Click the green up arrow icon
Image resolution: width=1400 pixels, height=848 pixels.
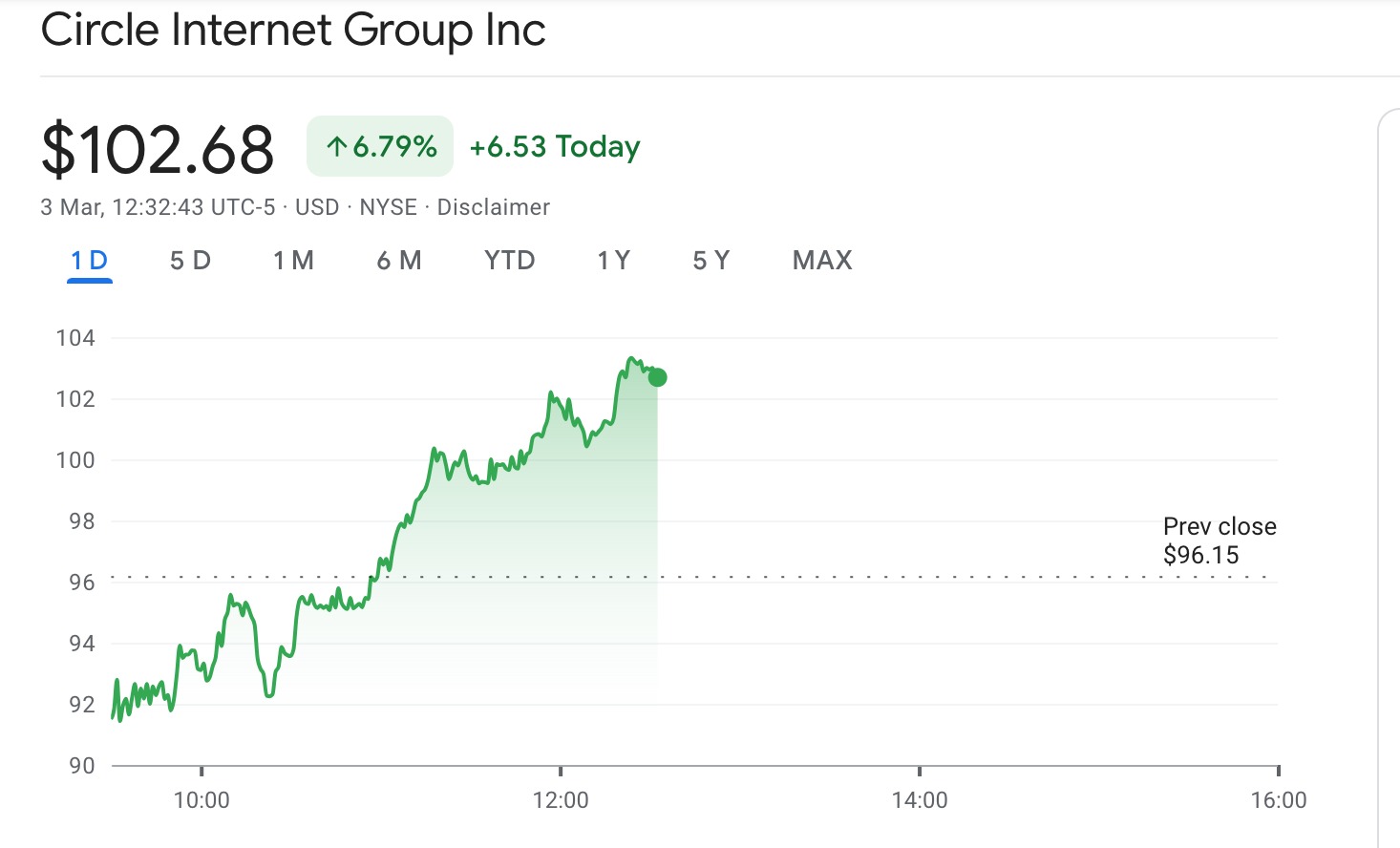pos(336,147)
